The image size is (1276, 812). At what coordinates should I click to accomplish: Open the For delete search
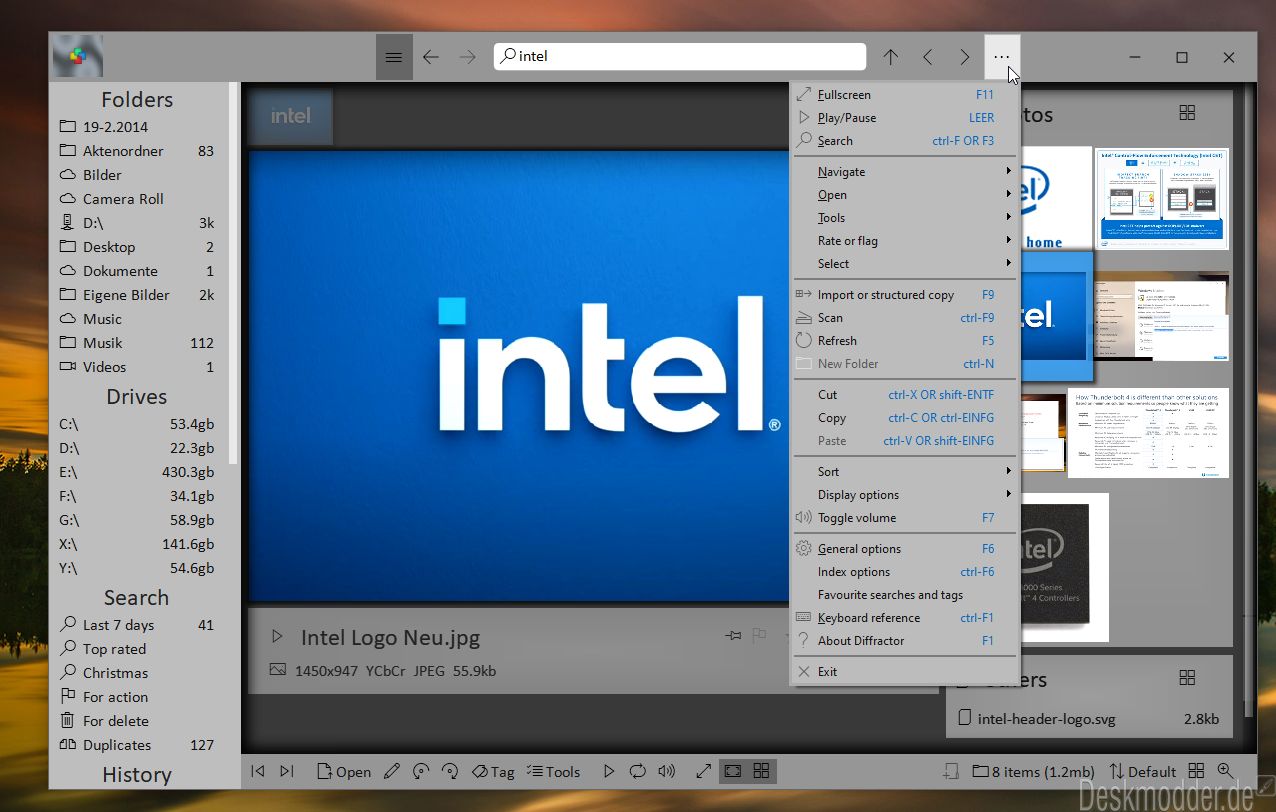tap(137, 721)
